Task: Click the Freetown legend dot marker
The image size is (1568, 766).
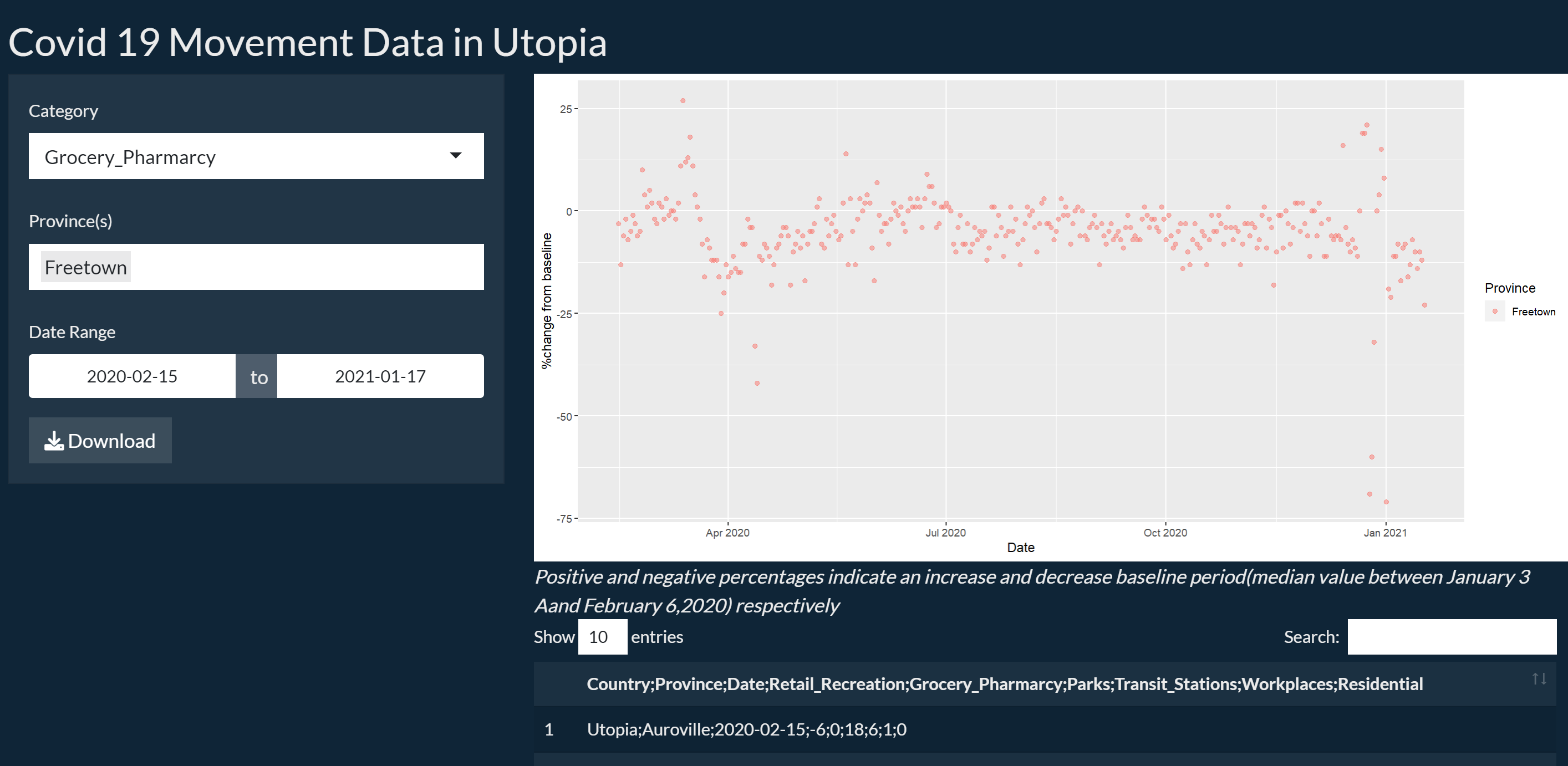Action: pyautogui.click(x=1494, y=311)
